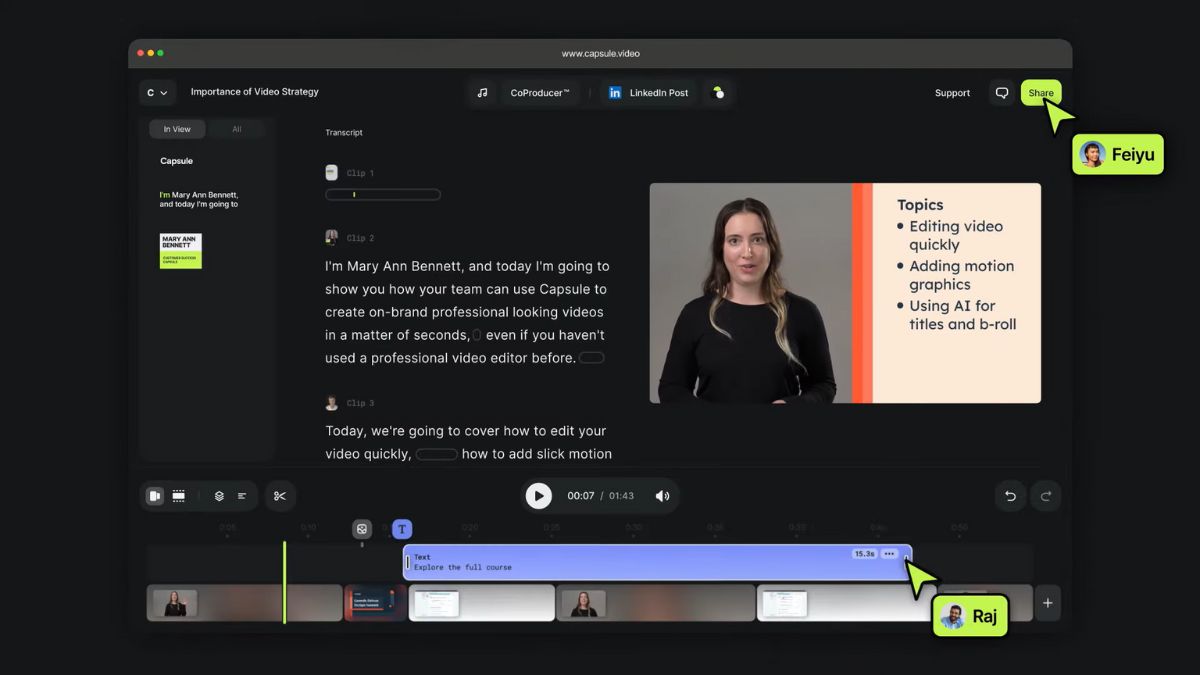Click the Clip 2 label
The image size is (1200, 675).
click(360, 238)
